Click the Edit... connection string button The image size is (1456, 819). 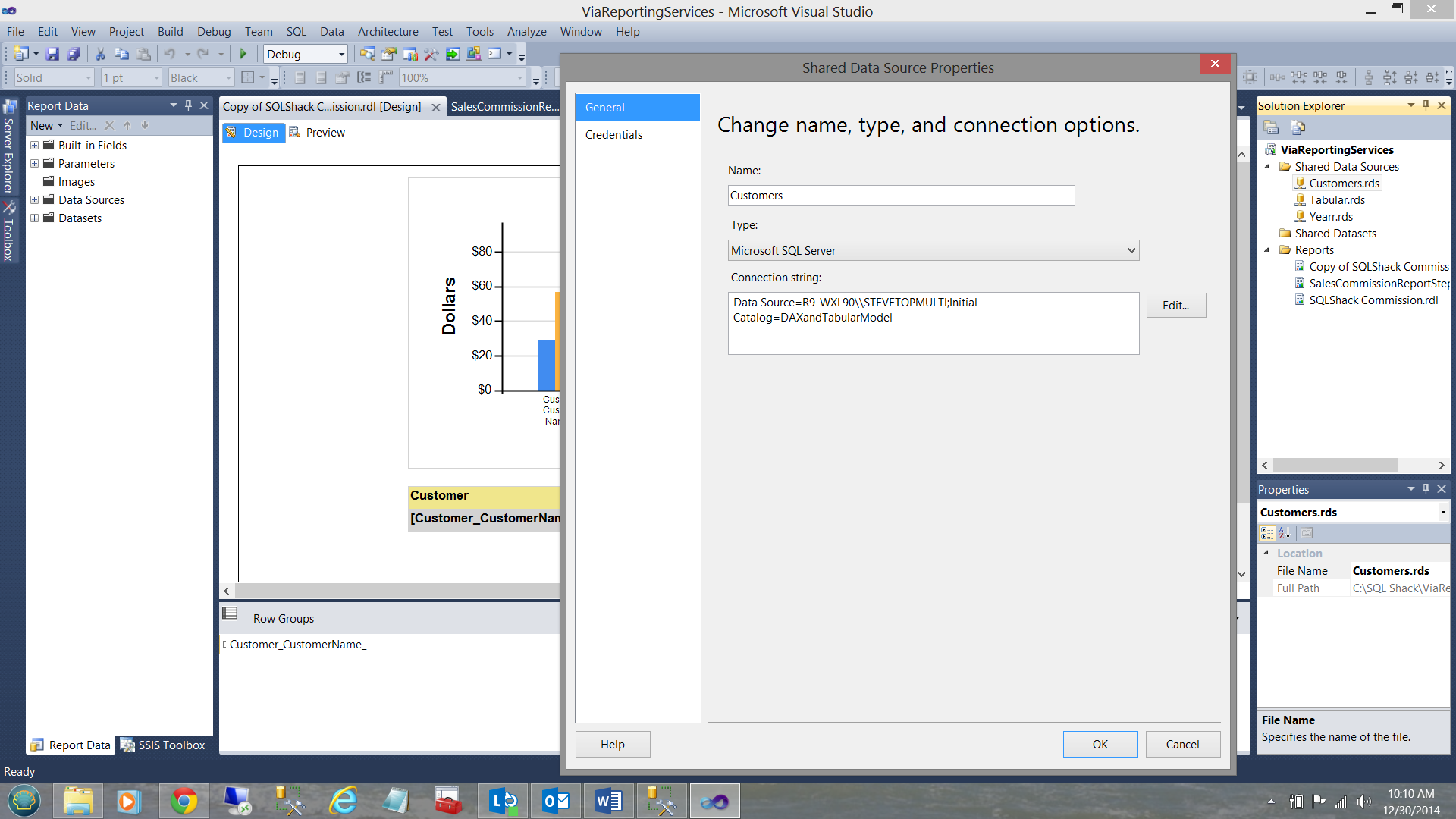[1175, 305]
